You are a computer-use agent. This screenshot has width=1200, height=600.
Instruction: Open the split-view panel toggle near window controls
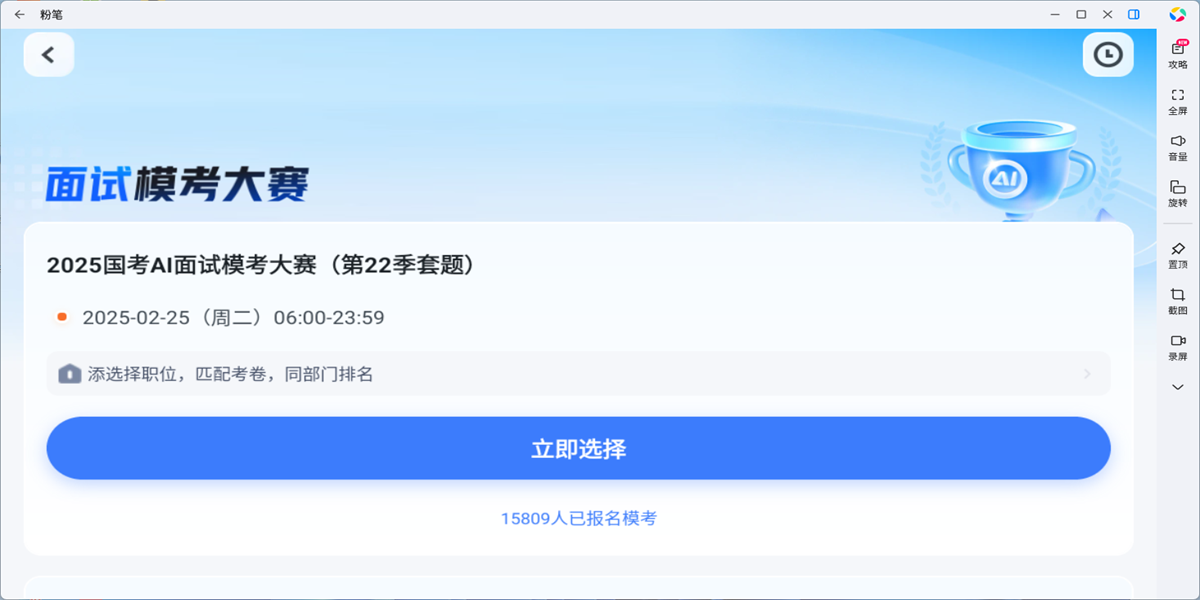(1134, 14)
